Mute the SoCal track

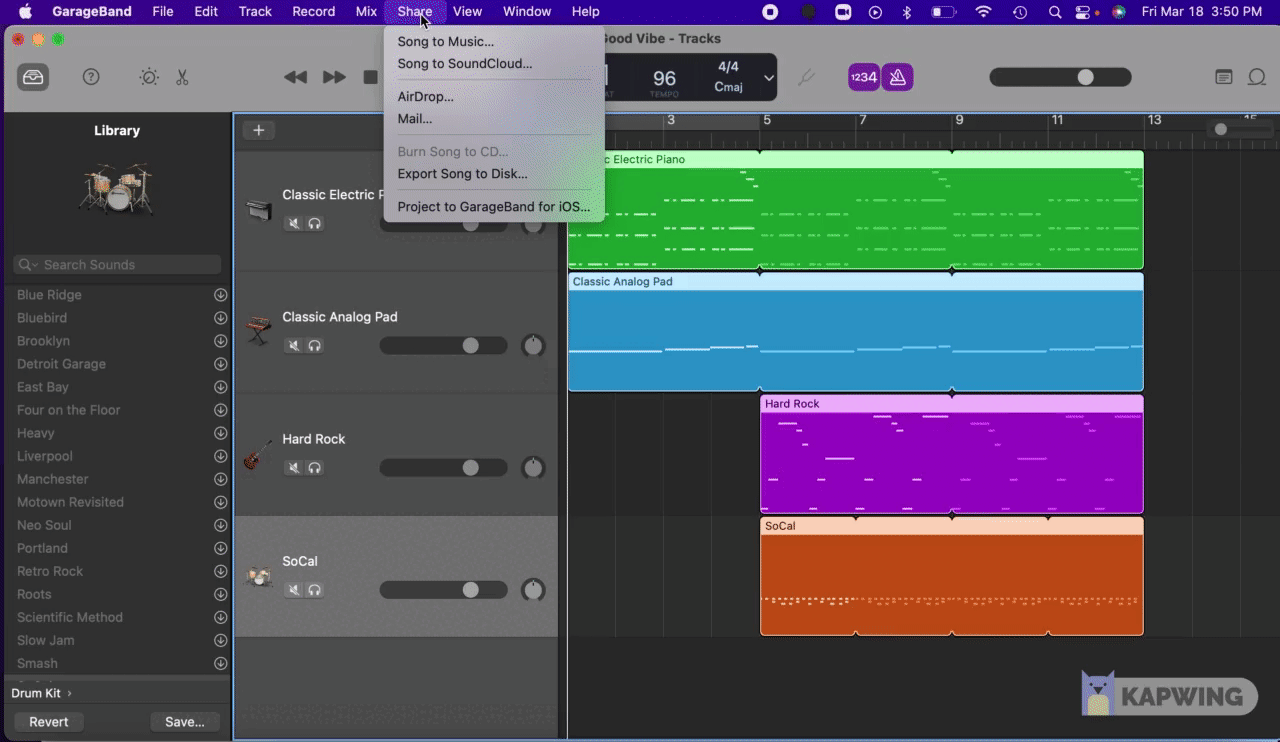[x=294, y=590]
